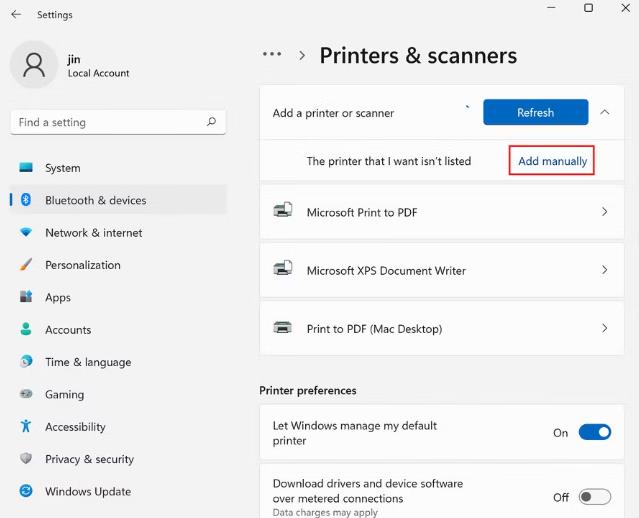Open Privacy & security settings
The image size is (639, 518).
(x=118, y=459)
